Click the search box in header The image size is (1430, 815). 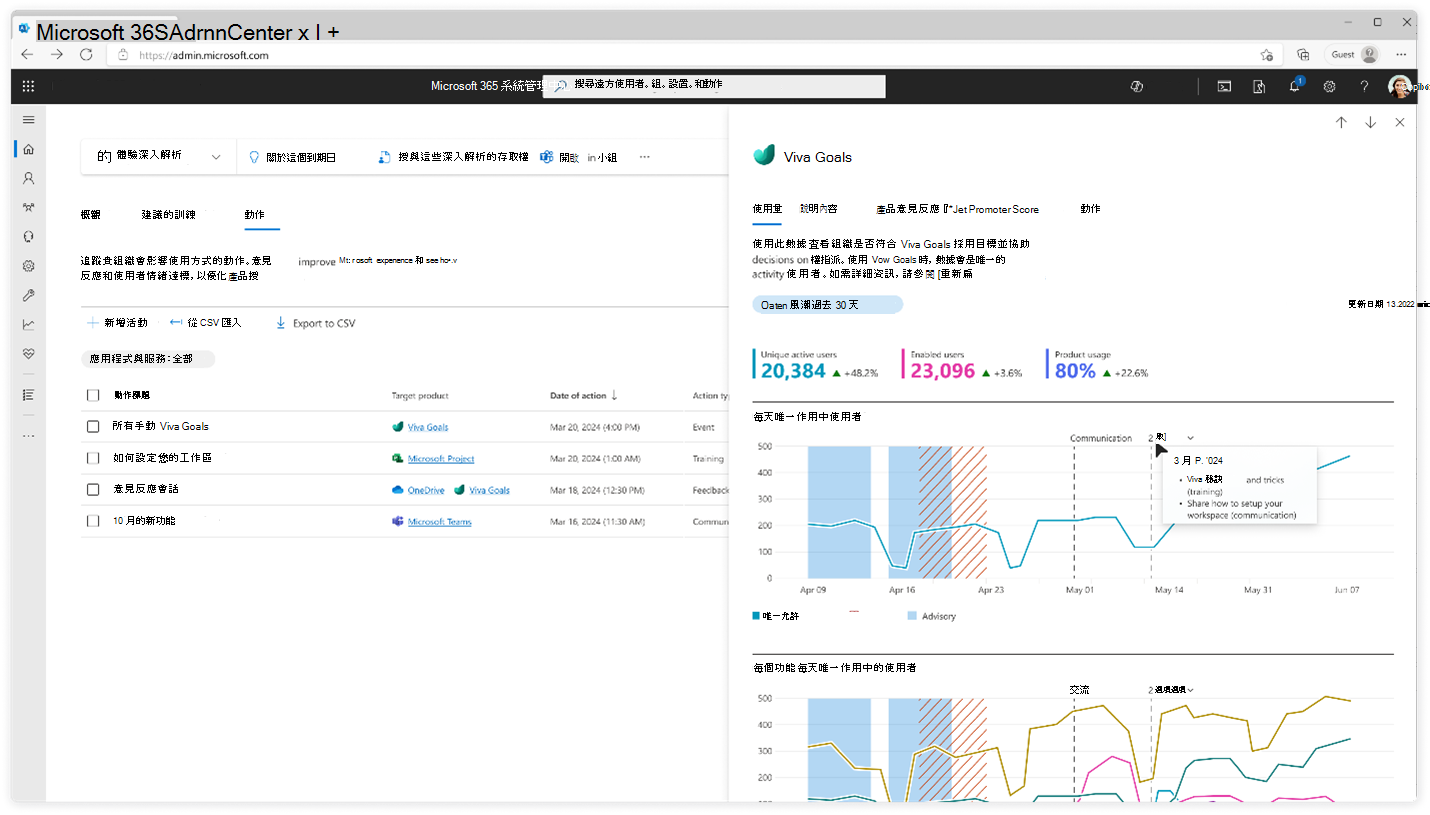[x=714, y=86]
